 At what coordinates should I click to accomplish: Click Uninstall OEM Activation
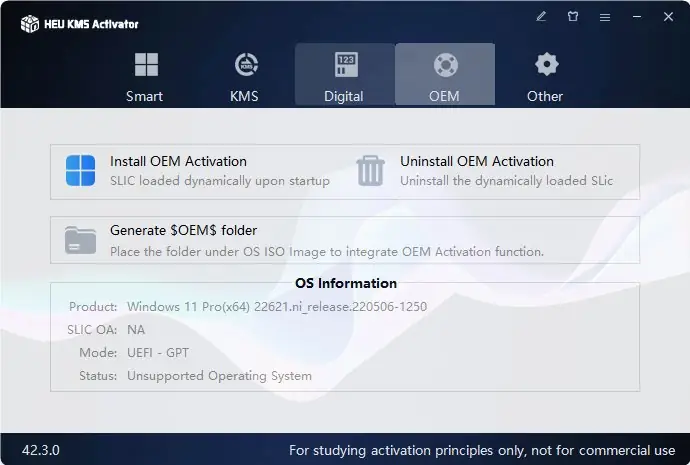coord(477,161)
